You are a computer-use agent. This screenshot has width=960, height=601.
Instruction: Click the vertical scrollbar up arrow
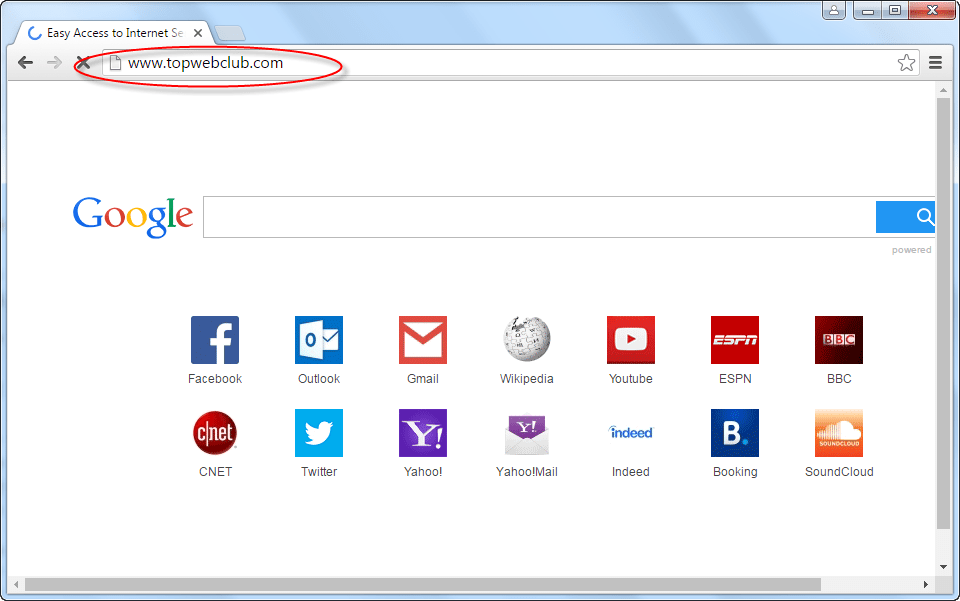click(943, 90)
